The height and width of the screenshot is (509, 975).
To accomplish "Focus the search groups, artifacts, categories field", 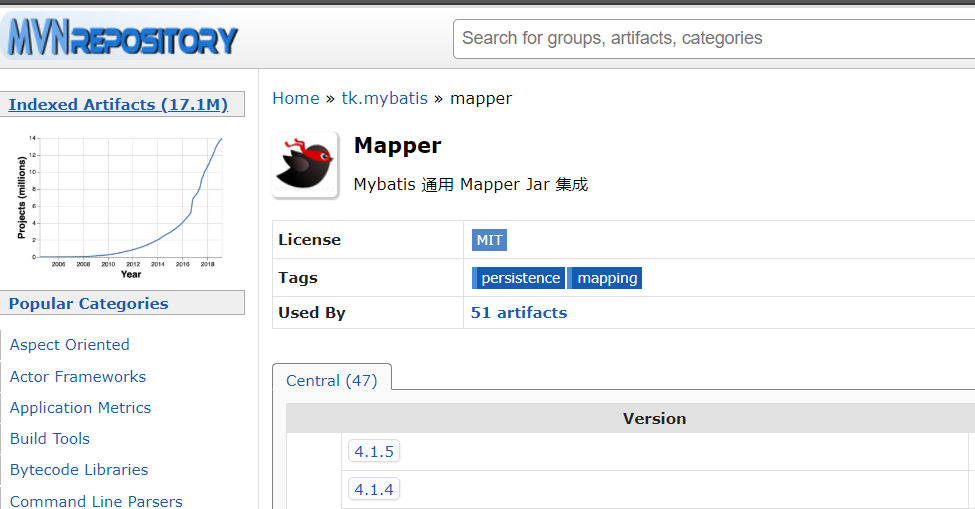I will tap(714, 39).
